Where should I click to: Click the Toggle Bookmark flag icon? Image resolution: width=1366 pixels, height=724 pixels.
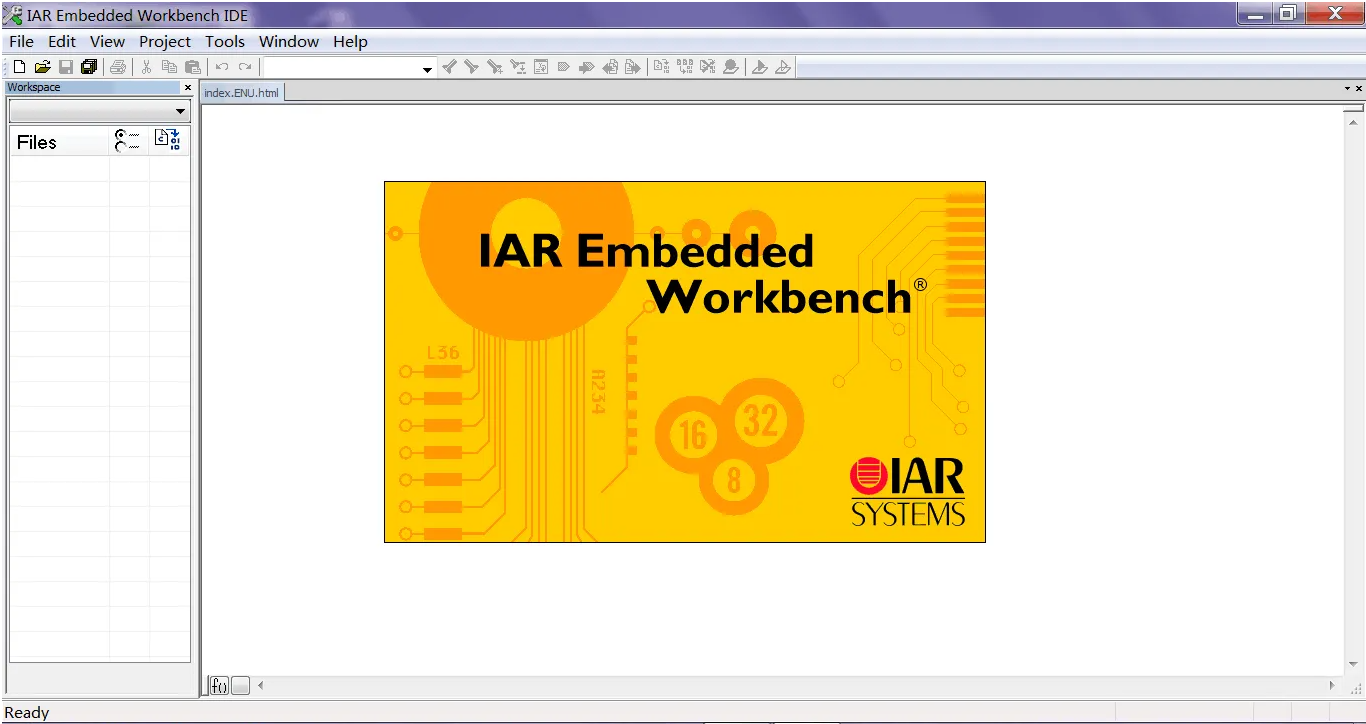(x=564, y=67)
